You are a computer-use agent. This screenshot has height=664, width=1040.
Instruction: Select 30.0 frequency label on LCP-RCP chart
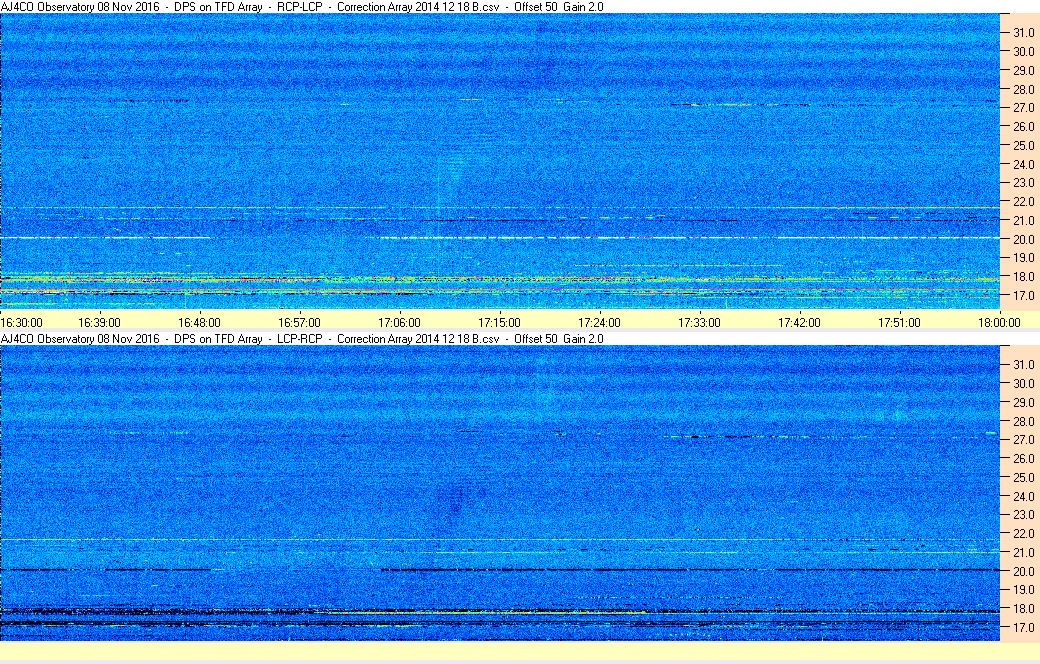[1023, 383]
